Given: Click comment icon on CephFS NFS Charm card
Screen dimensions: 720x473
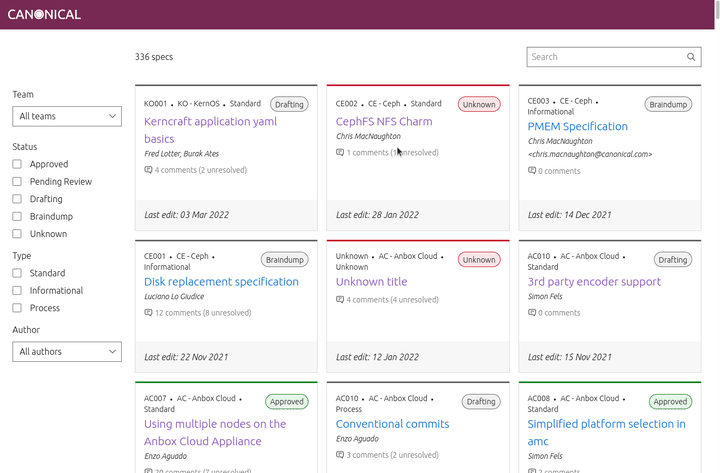Looking at the screenshot, I should (x=340, y=152).
